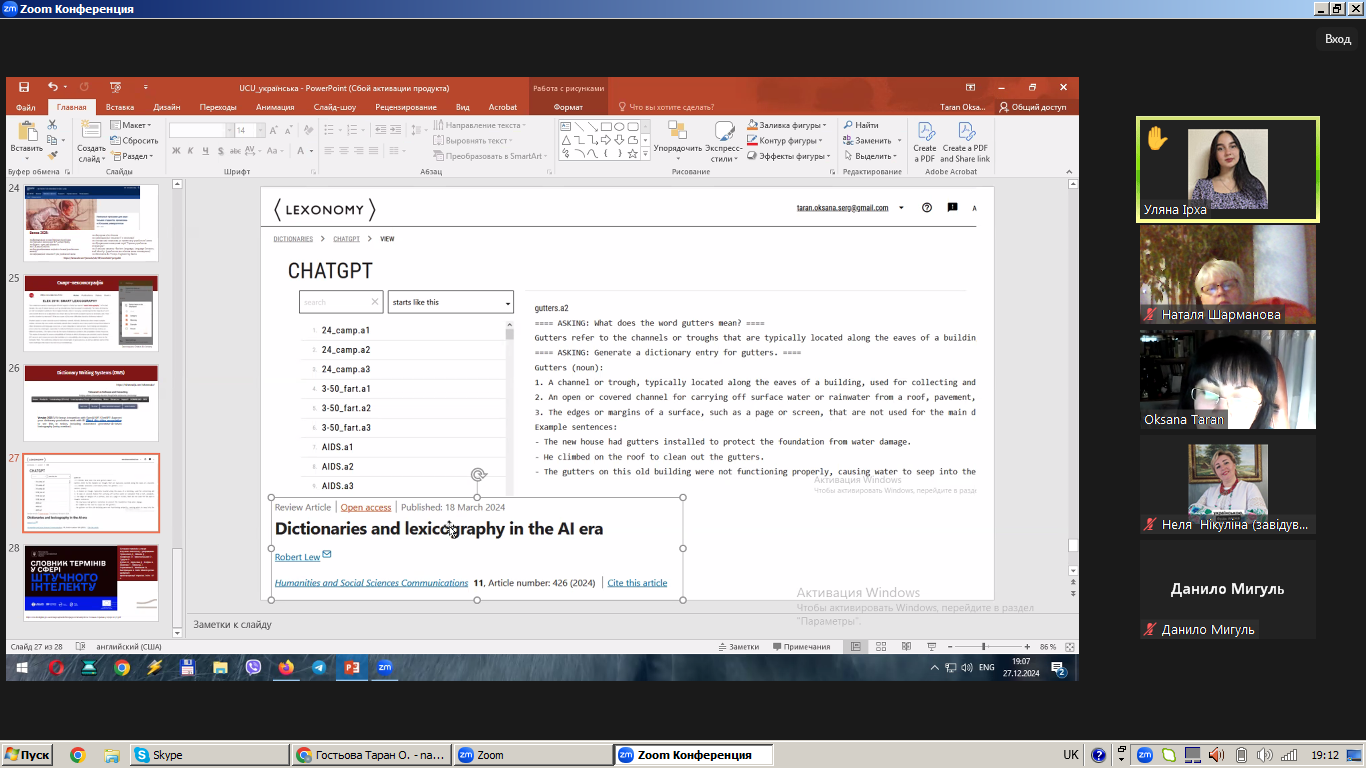The image size is (1366, 768).
Task: Select the oval shape in gallery
Action: coord(619,126)
